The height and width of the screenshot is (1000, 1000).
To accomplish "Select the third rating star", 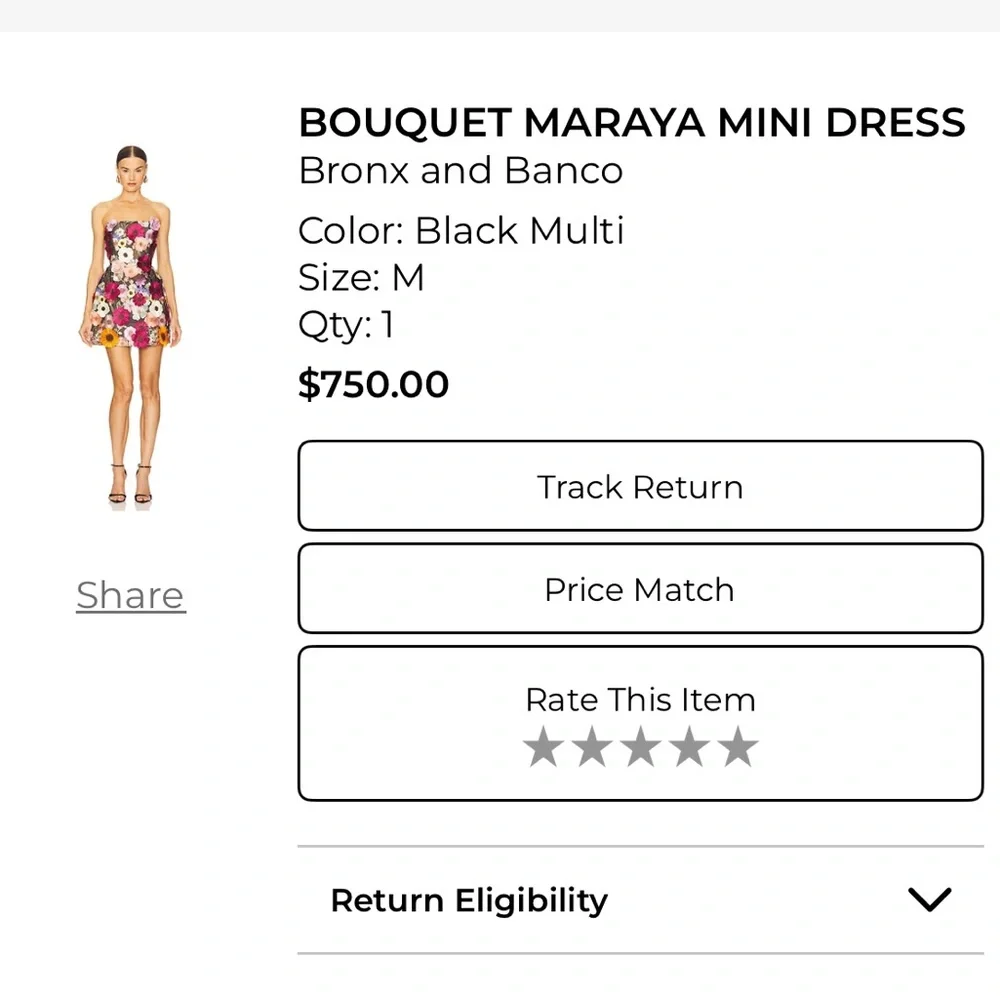I will [641, 746].
